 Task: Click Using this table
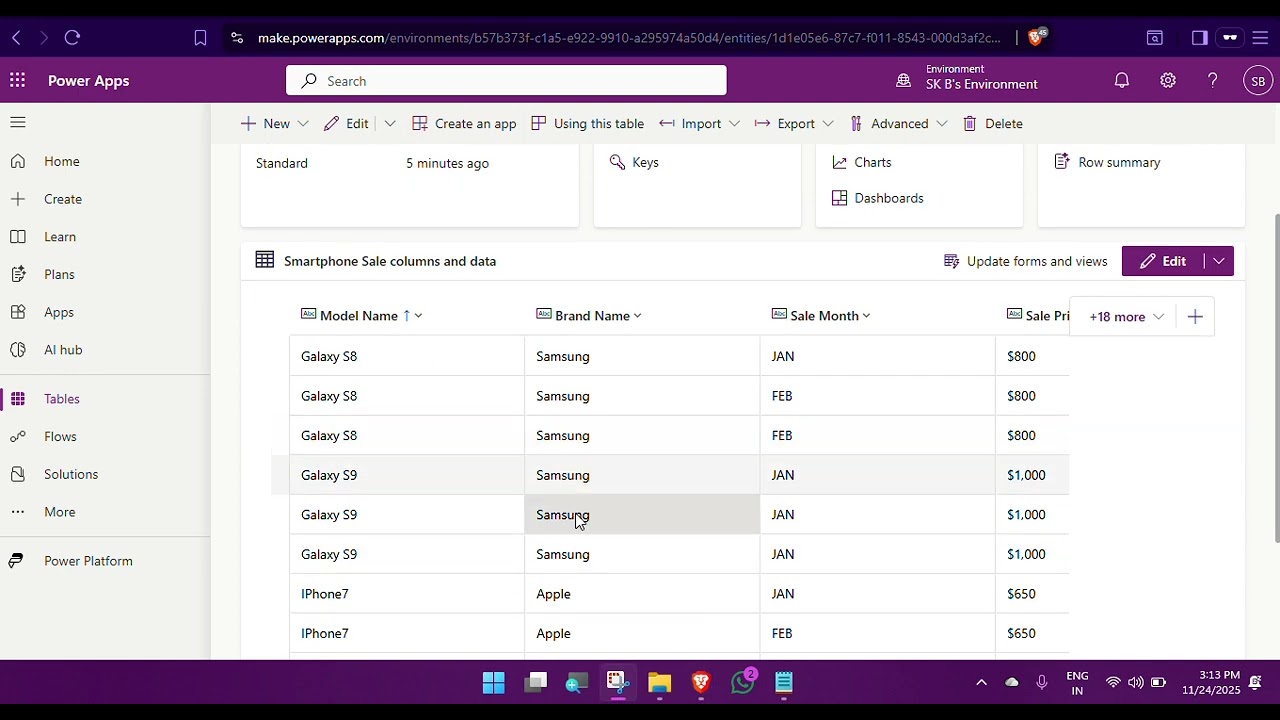[x=587, y=124]
